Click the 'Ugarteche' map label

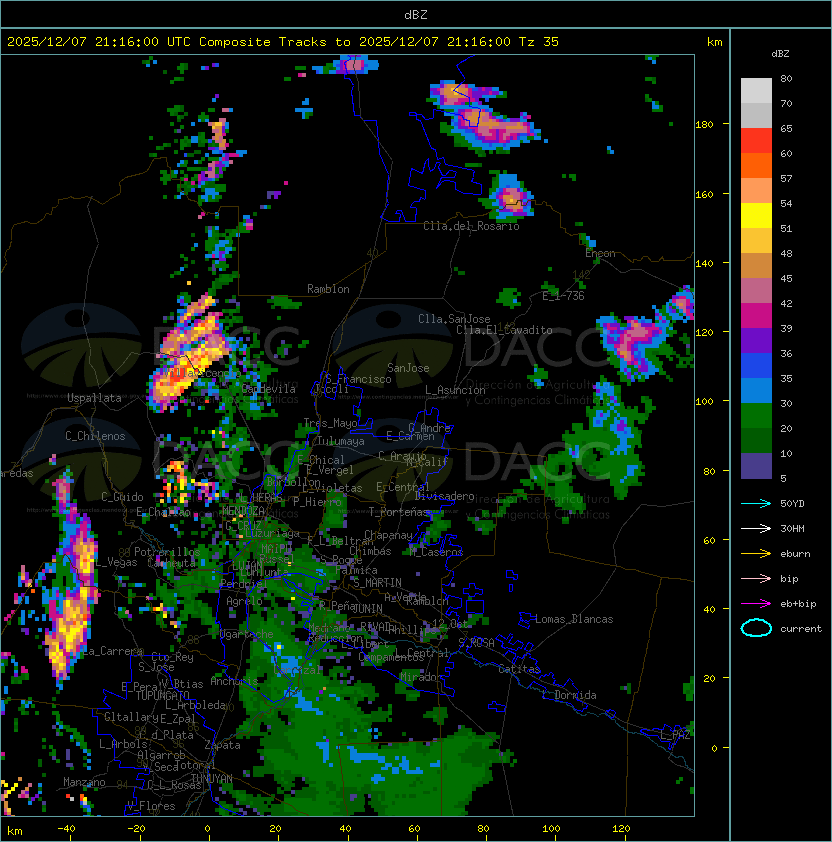(247, 634)
